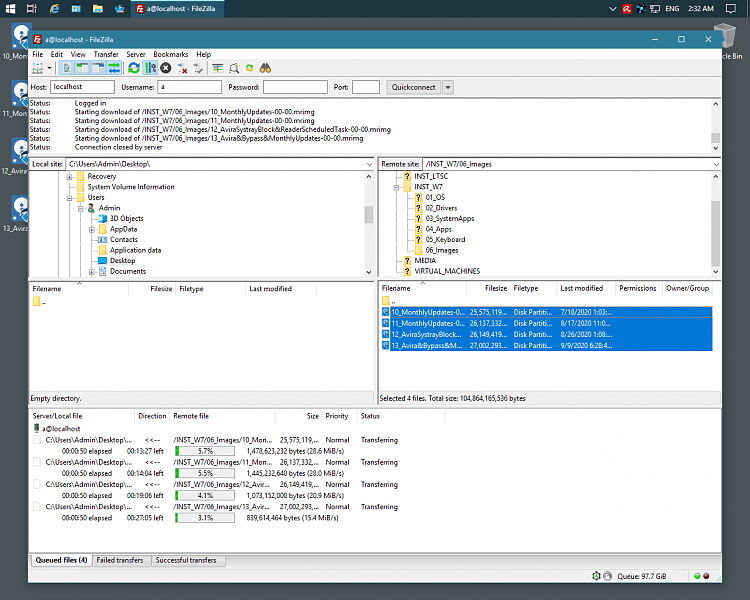Toggle local directory tree display
The width and height of the screenshot is (750, 600).
coord(82,68)
